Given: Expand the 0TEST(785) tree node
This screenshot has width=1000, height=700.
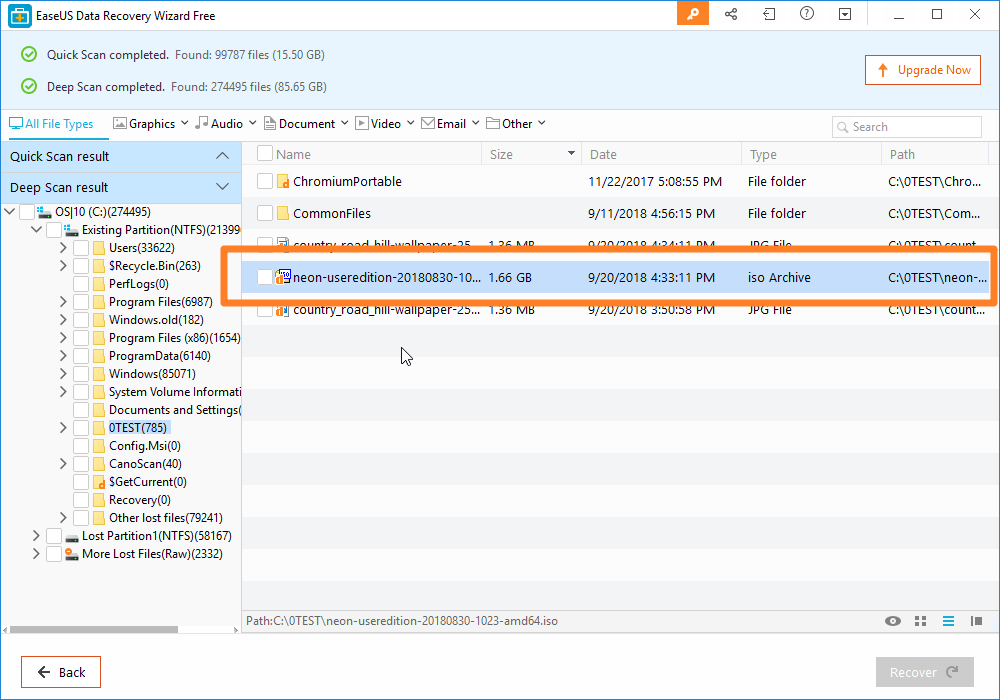Looking at the screenshot, I should pos(63,427).
